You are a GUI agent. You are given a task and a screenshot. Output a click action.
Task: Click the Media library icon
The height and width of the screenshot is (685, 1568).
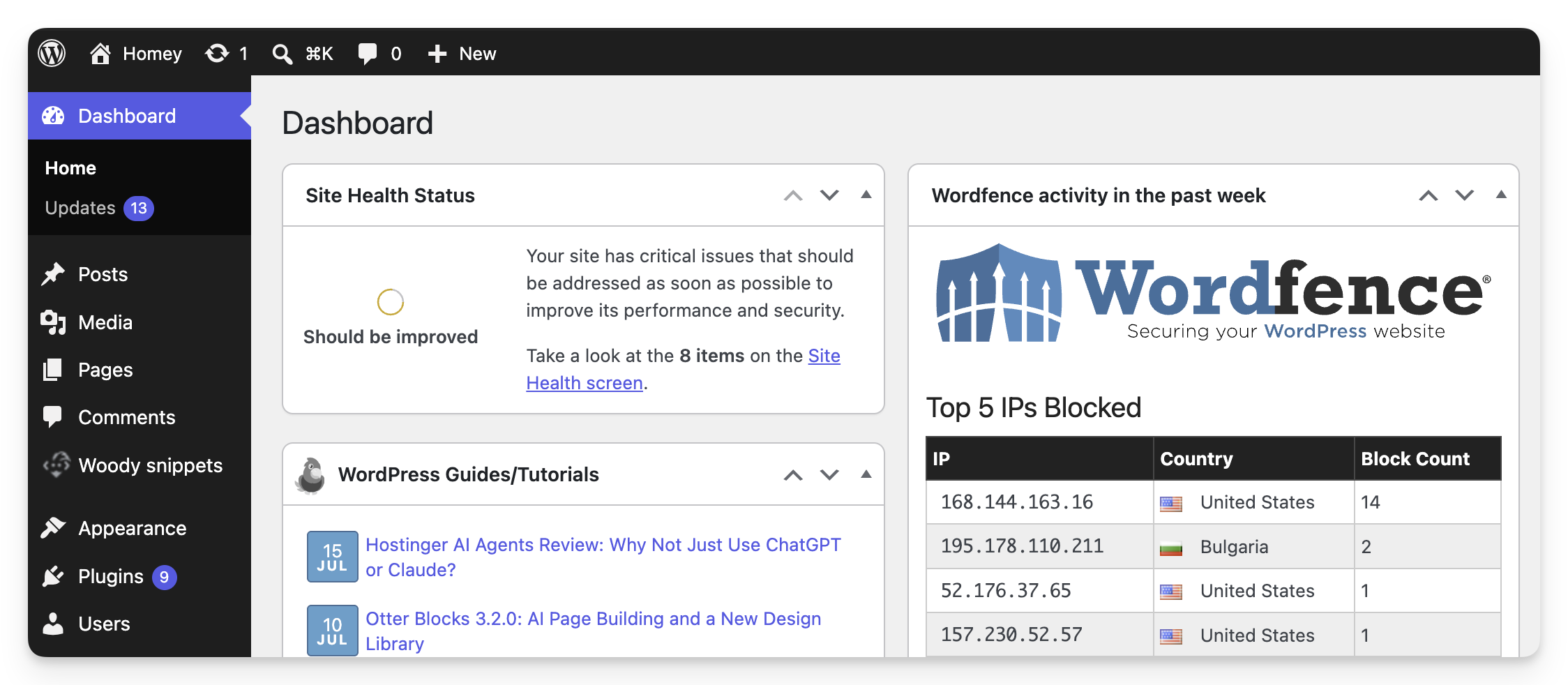pos(53,322)
